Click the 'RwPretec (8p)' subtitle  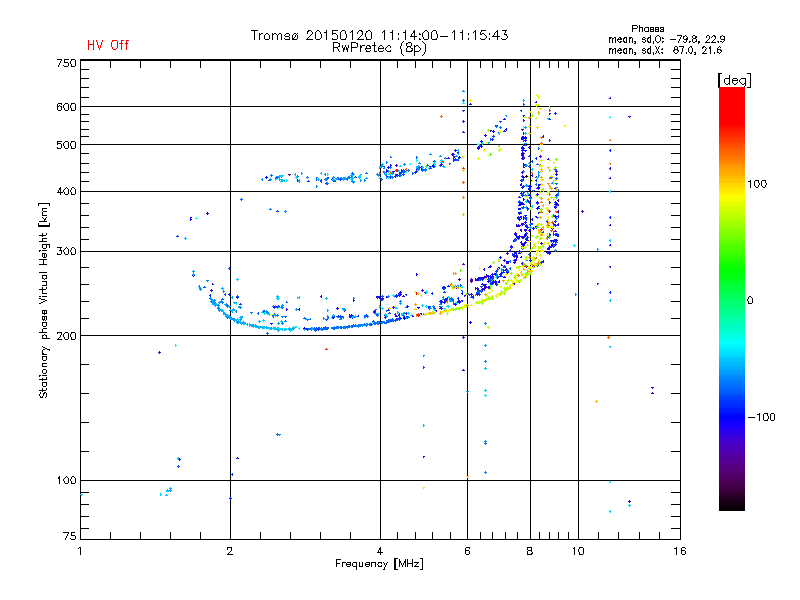click(379, 48)
